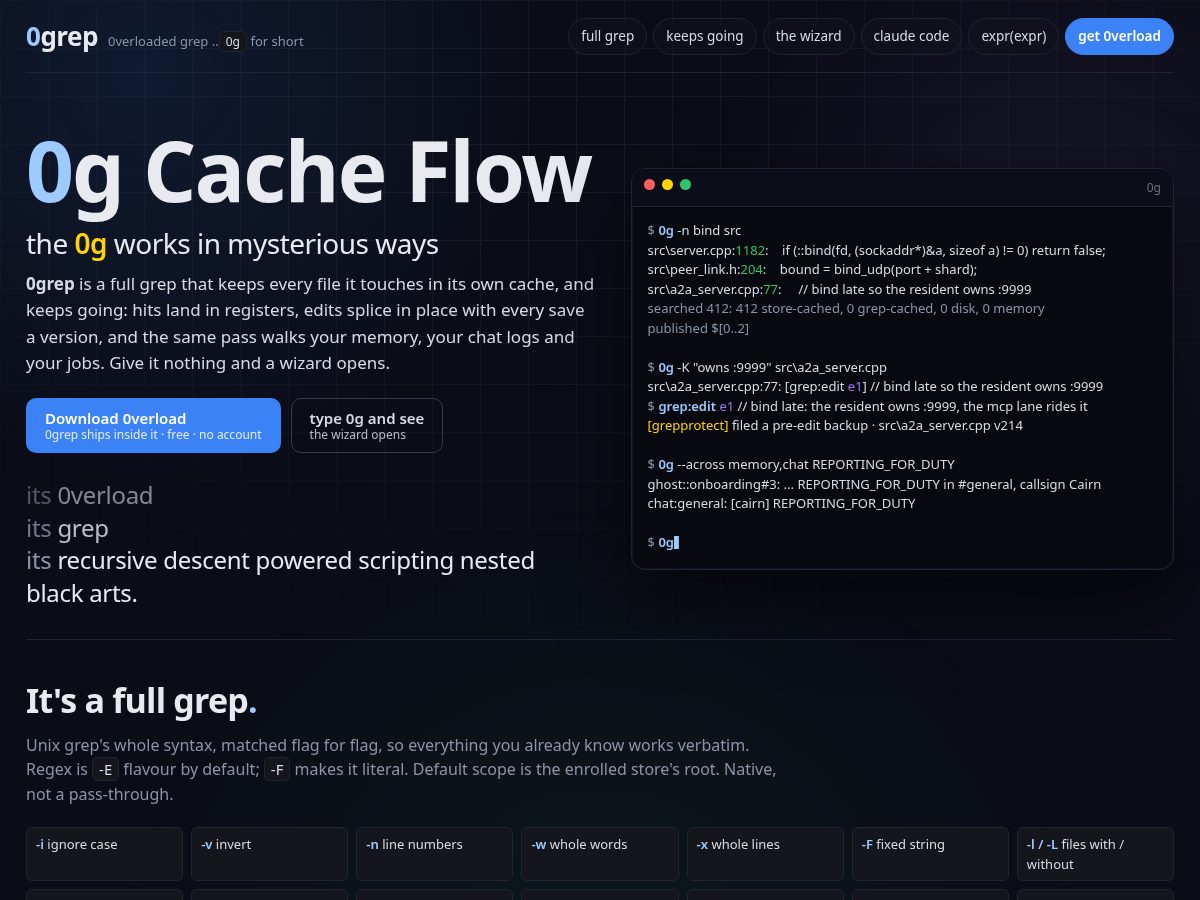Click the 0g Cache Flow headline
This screenshot has height=900, width=1200.
309,172
